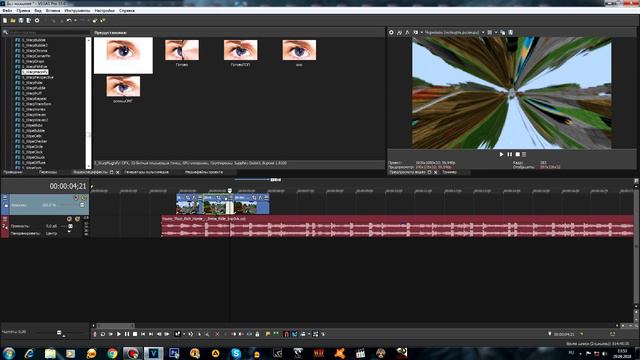Open Chrome from the Windows taskbar
The height and width of the screenshot is (360, 640).
point(112,353)
